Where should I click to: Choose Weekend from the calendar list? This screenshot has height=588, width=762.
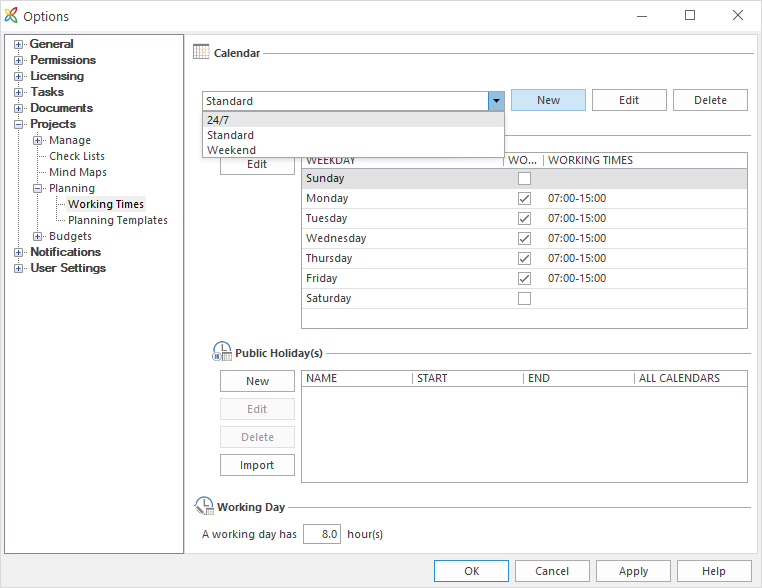point(353,150)
